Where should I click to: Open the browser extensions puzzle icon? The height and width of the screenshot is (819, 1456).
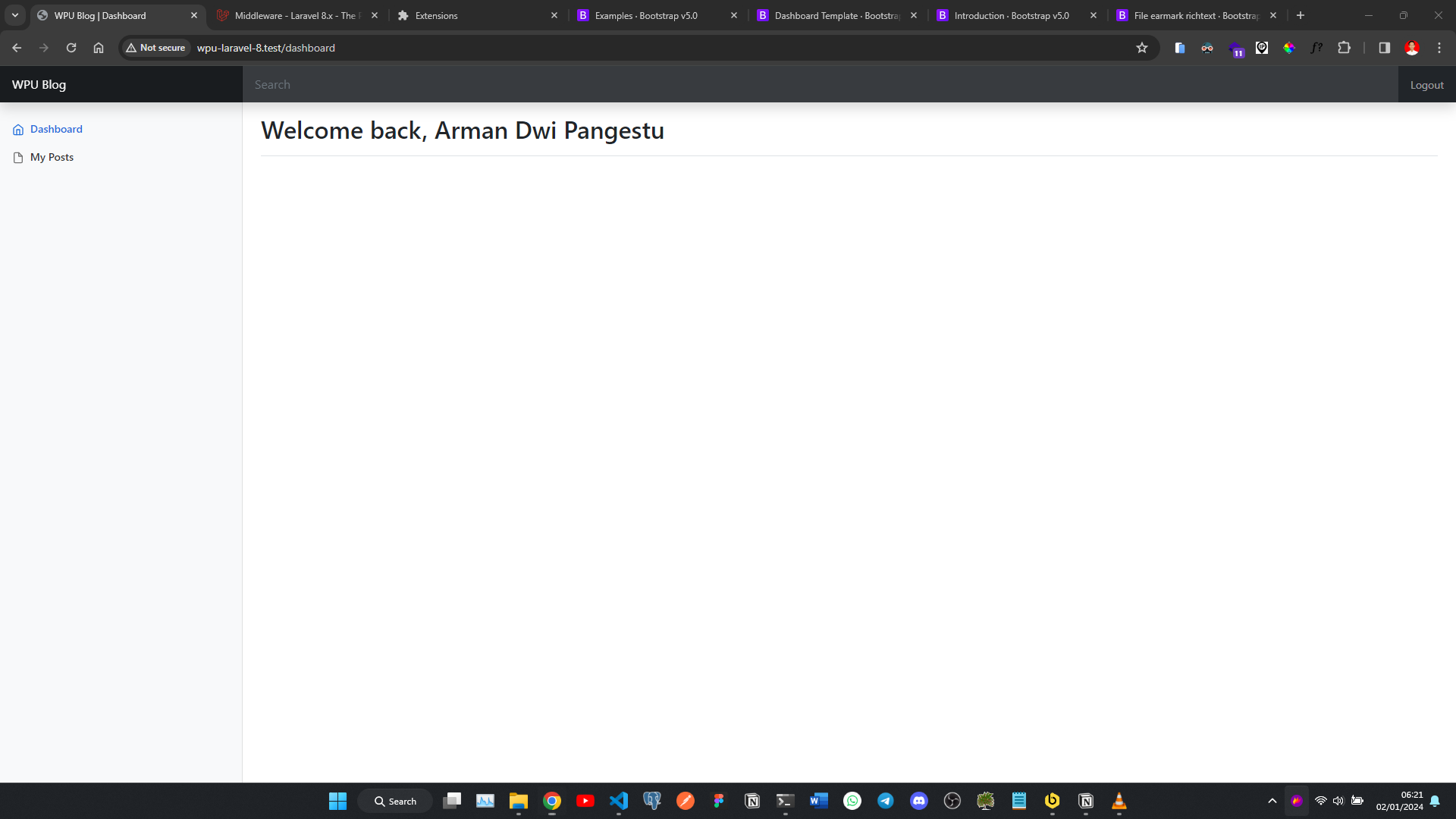click(x=1345, y=48)
